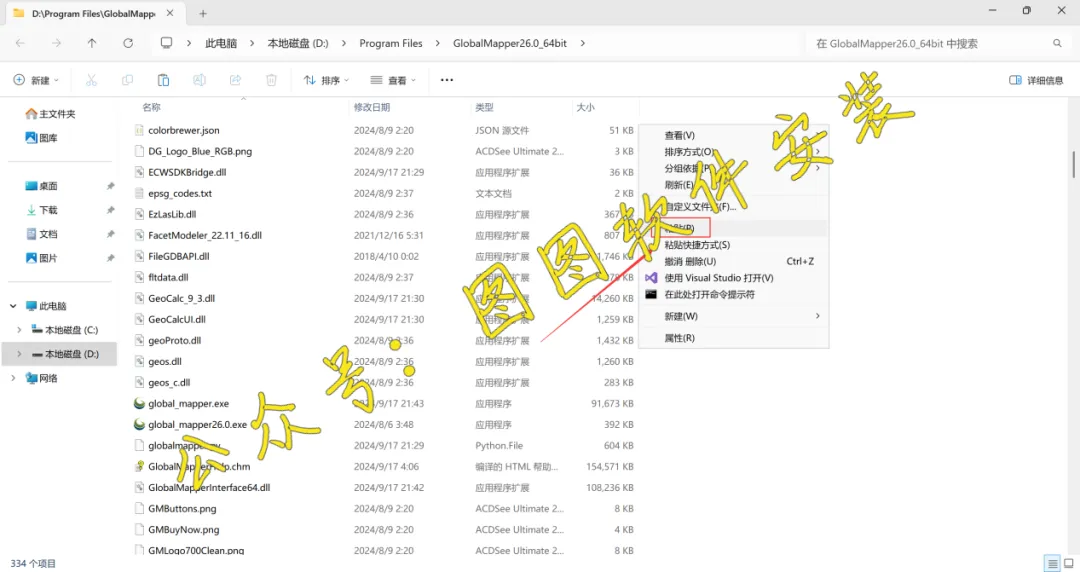Expand 本地磁盘 (C:) in sidebar
The width and height of the screenshot is (1080, 572).
(19, 330)
